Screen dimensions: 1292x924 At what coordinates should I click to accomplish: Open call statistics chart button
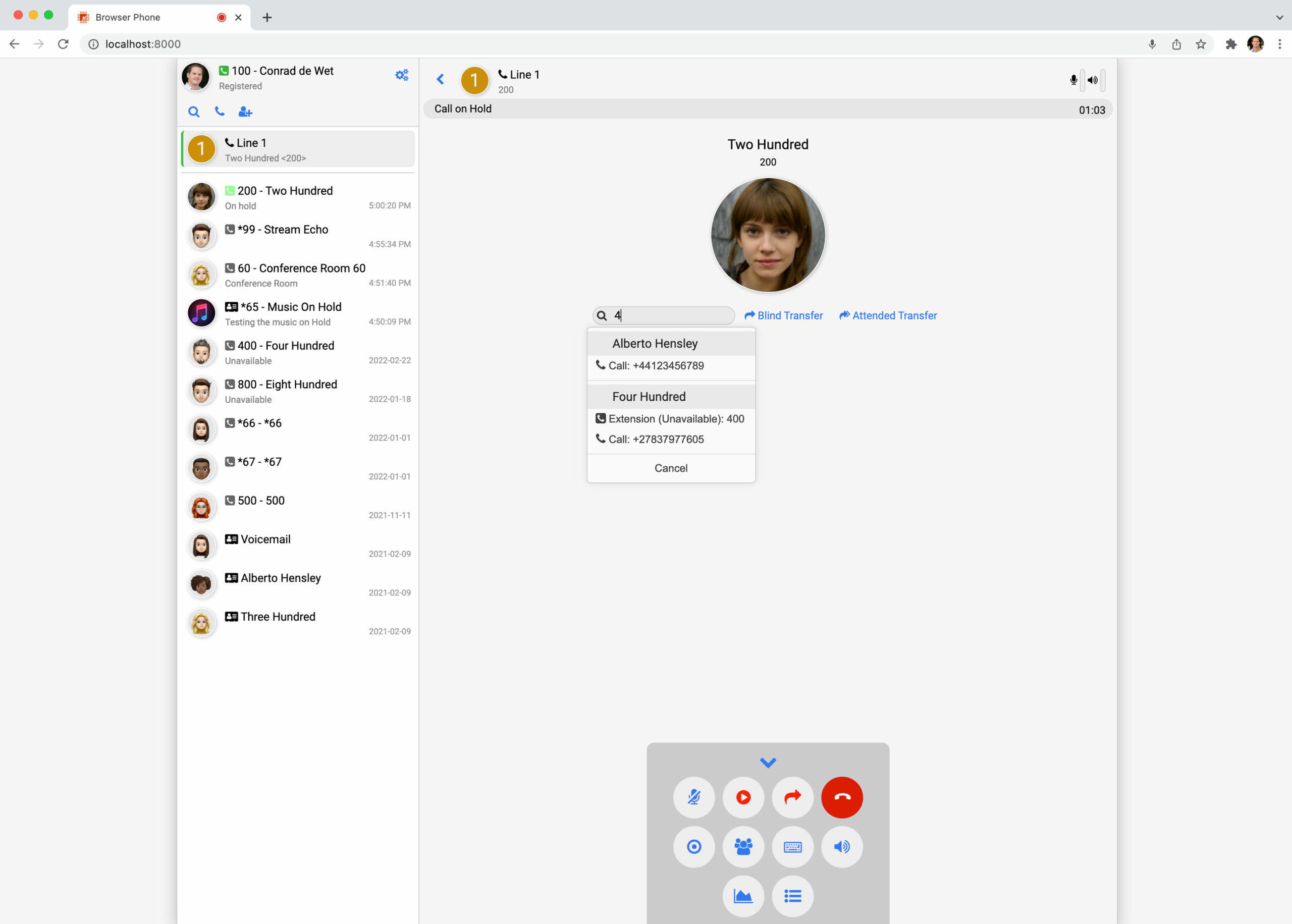pos(743,896)
